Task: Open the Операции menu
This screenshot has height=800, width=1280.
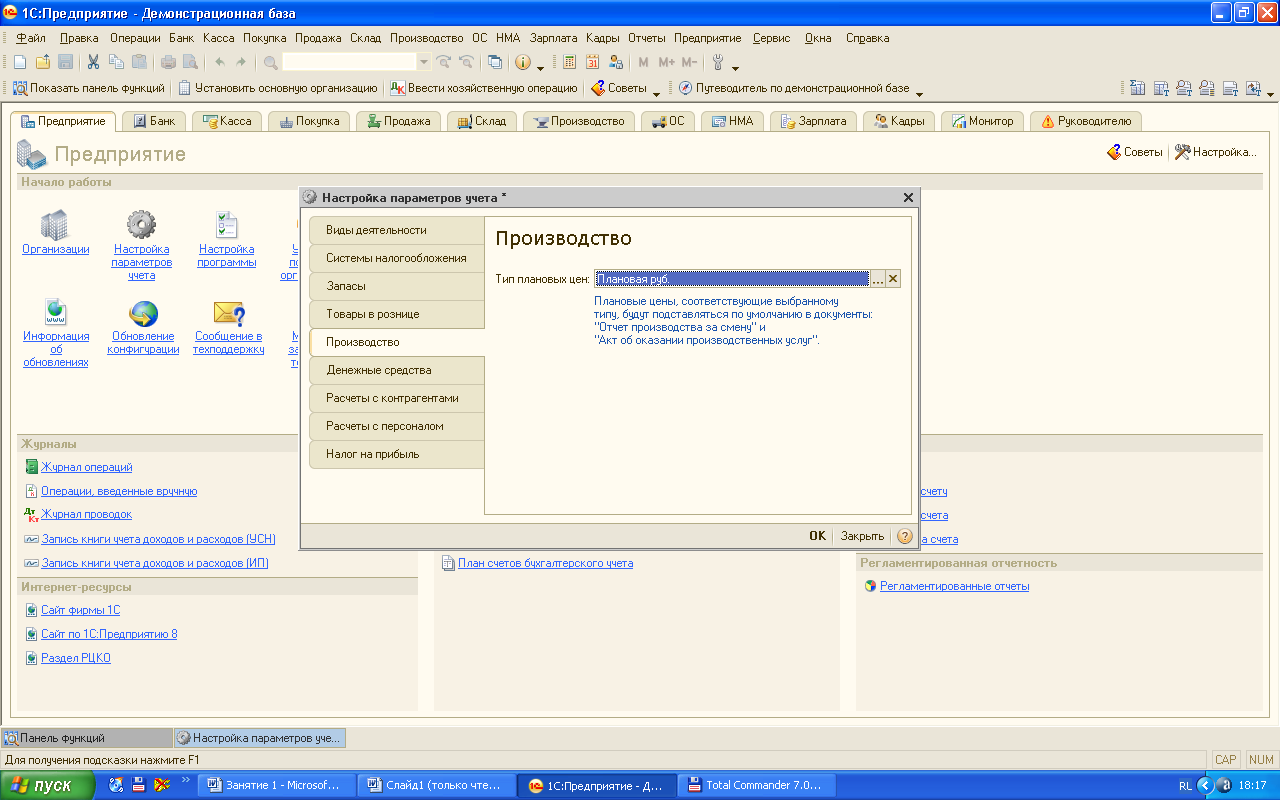Action: [x=135, y=38]
